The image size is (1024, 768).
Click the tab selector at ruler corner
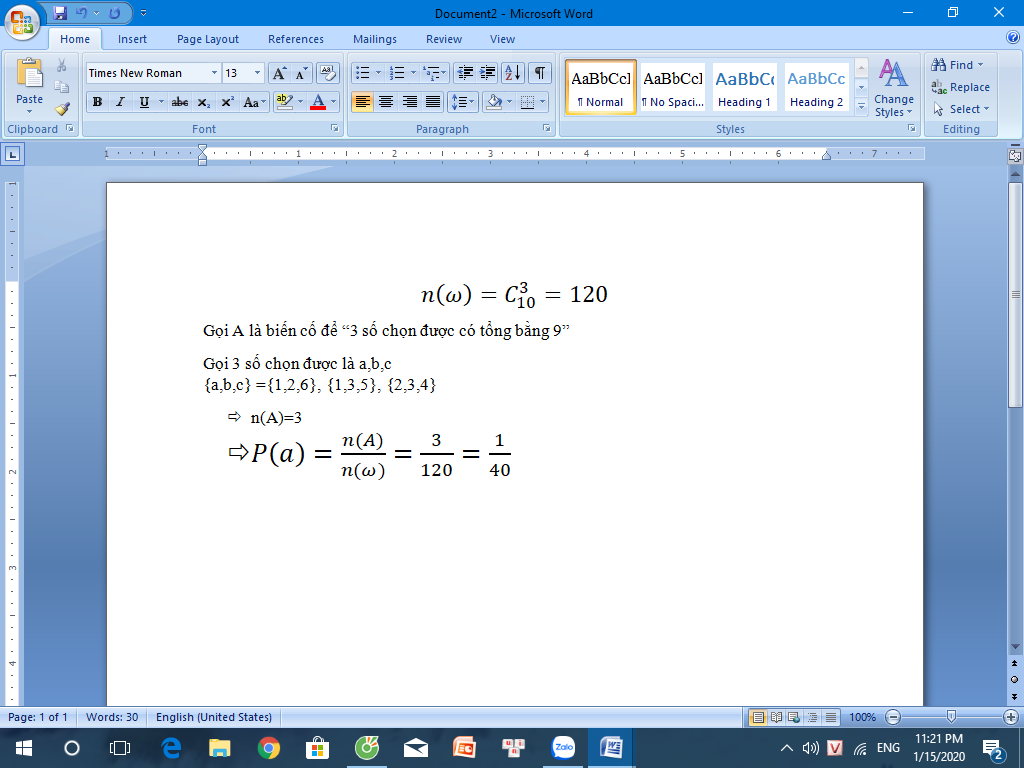pos(13,155)
